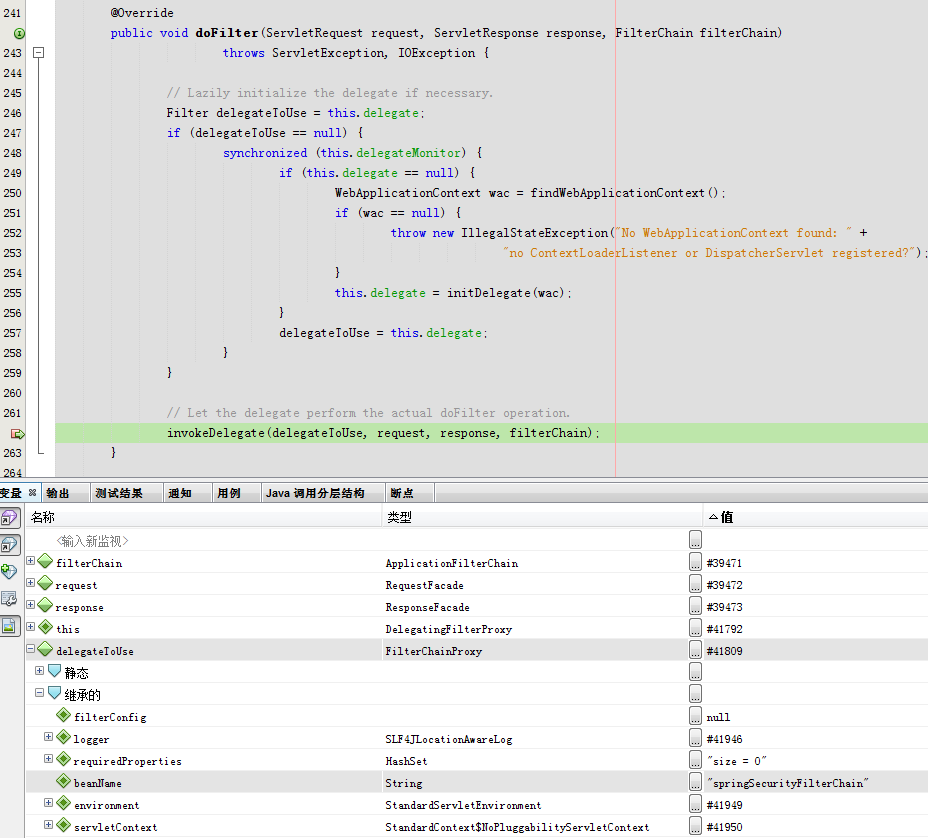Image resolution: width=928 pixels, height=838 pixels.
Task: Close the 变量 tab with its x icon
Action: click(33, 492)
